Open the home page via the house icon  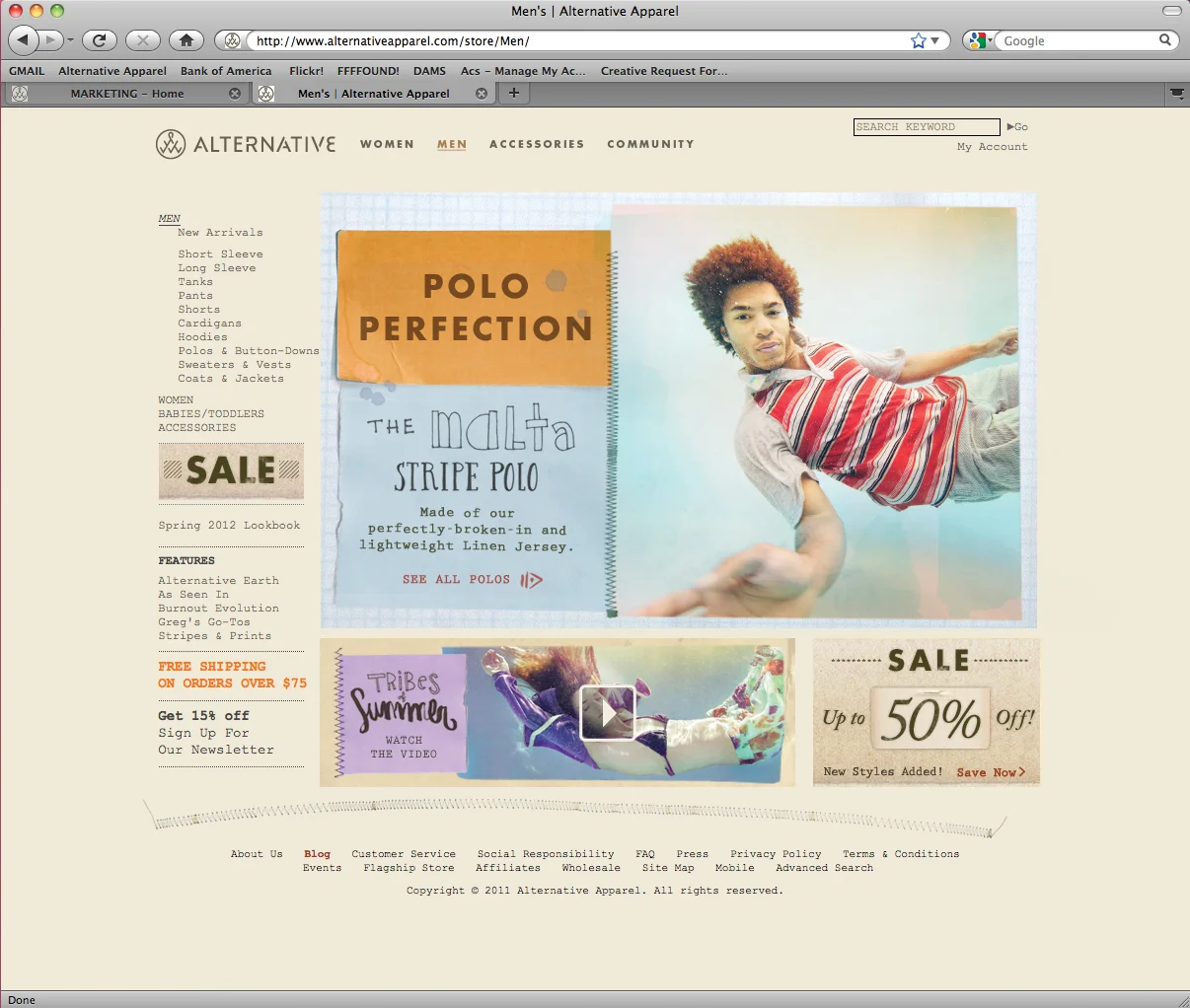pos(186,40)
